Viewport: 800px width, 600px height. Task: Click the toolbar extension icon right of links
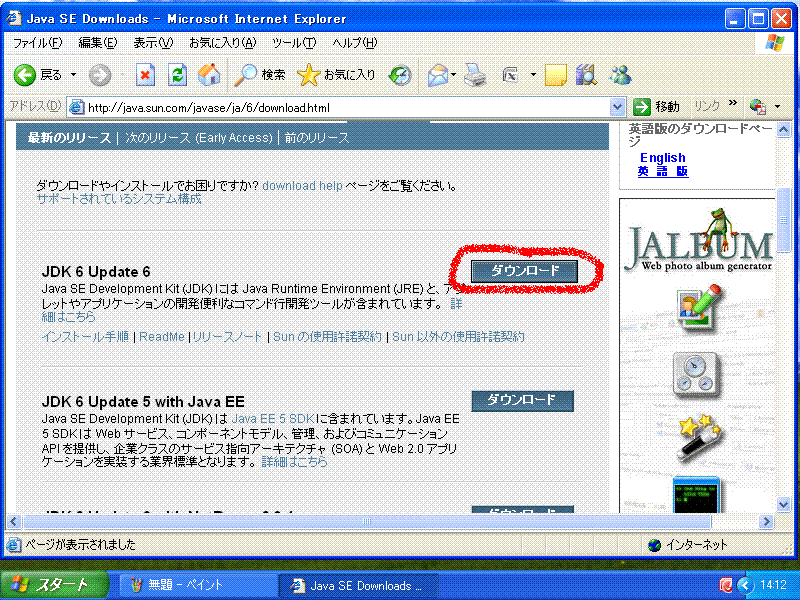click(758, 107)
